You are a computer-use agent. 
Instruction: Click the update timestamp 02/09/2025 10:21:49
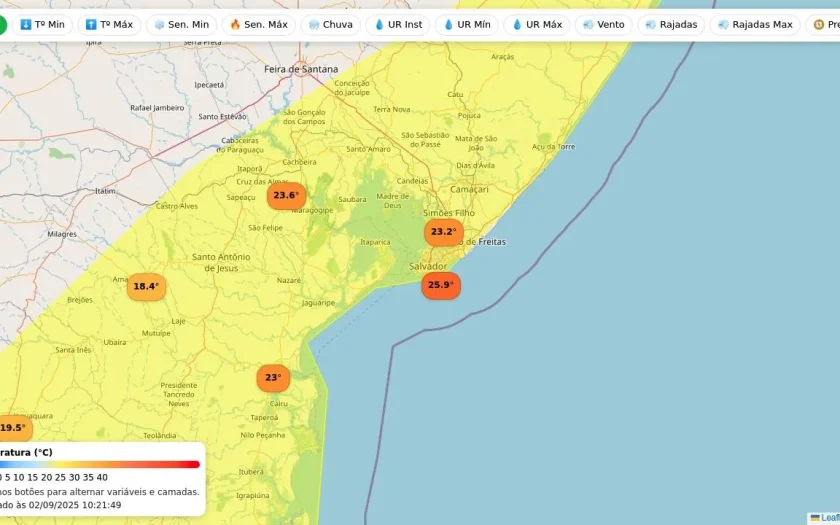pyautogui.click(x=75, y=505)
